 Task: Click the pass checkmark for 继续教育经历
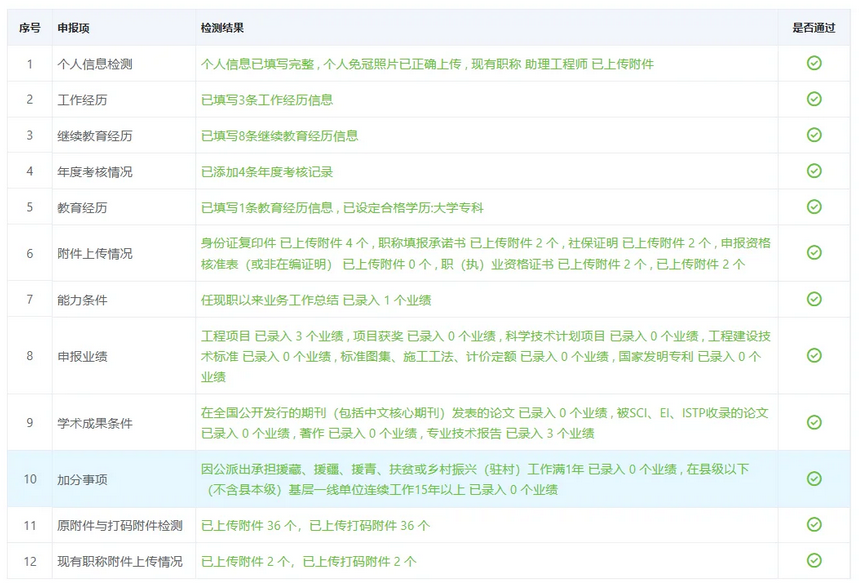pos(814,135)
